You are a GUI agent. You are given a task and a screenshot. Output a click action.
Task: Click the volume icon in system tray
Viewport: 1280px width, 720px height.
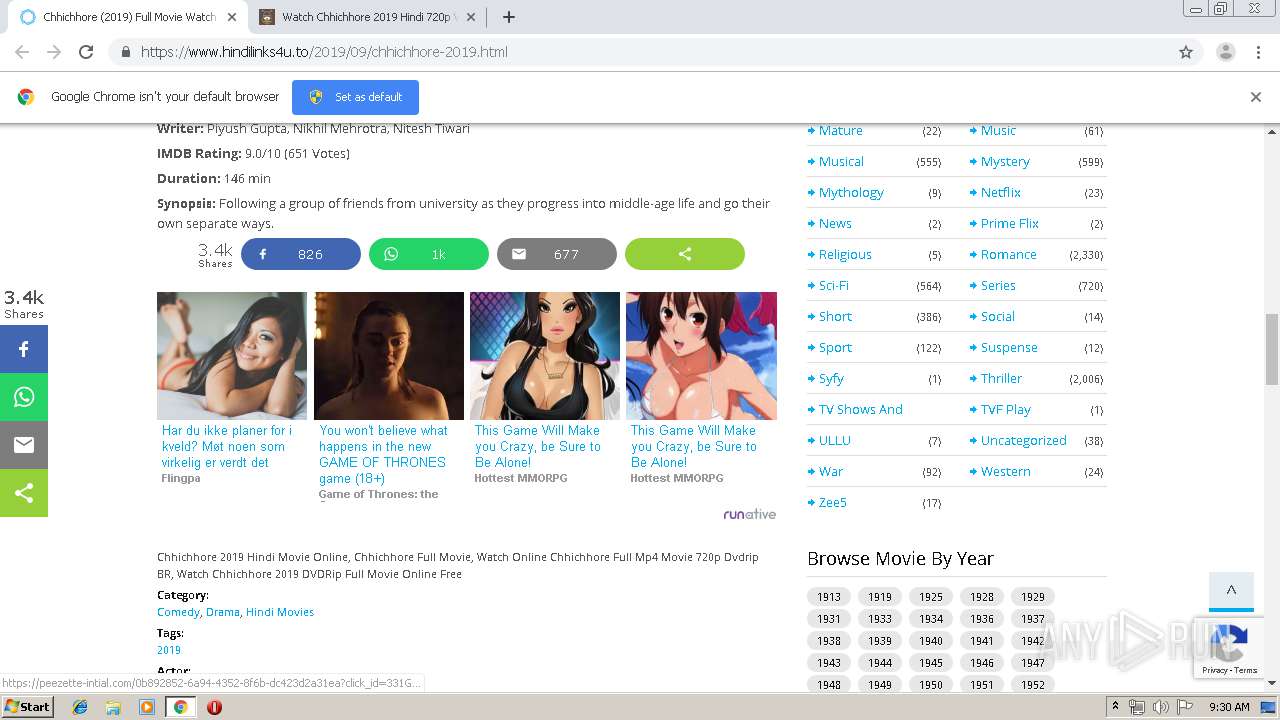click(x=1161, y=707)
